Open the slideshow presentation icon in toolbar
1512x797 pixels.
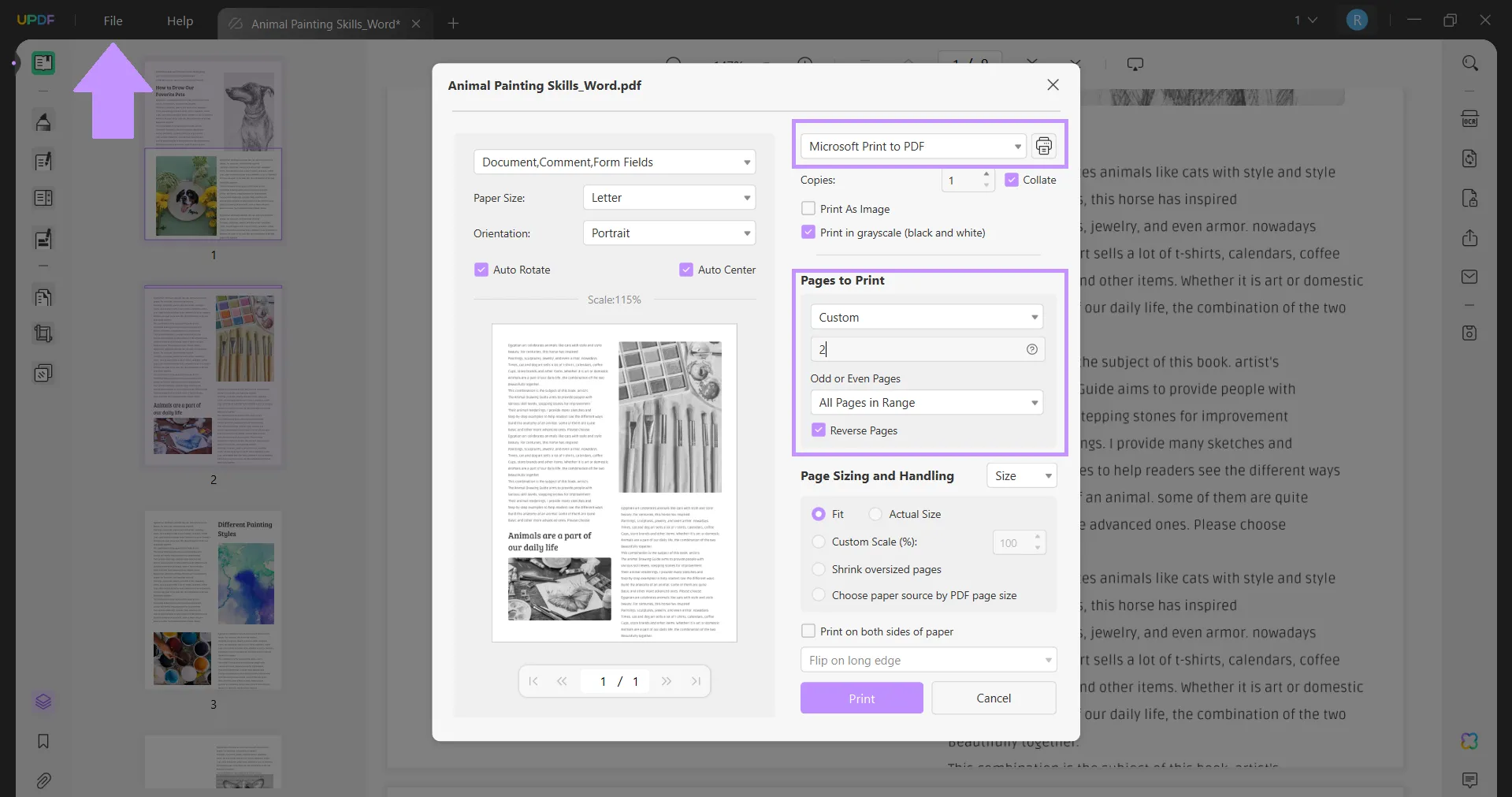point(1135,65)
